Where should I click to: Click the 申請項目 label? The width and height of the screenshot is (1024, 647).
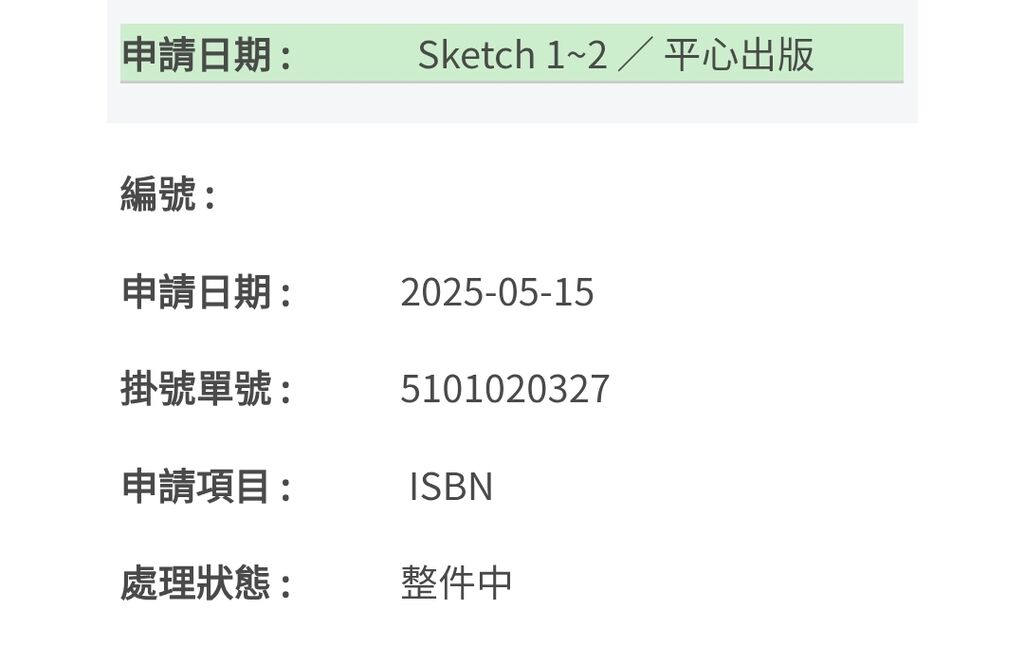coord(206,486)
